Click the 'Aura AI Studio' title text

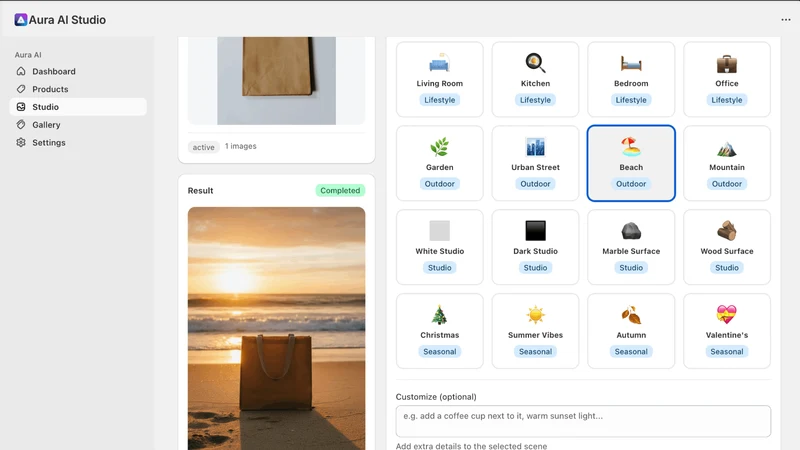[x=67, y=20]
